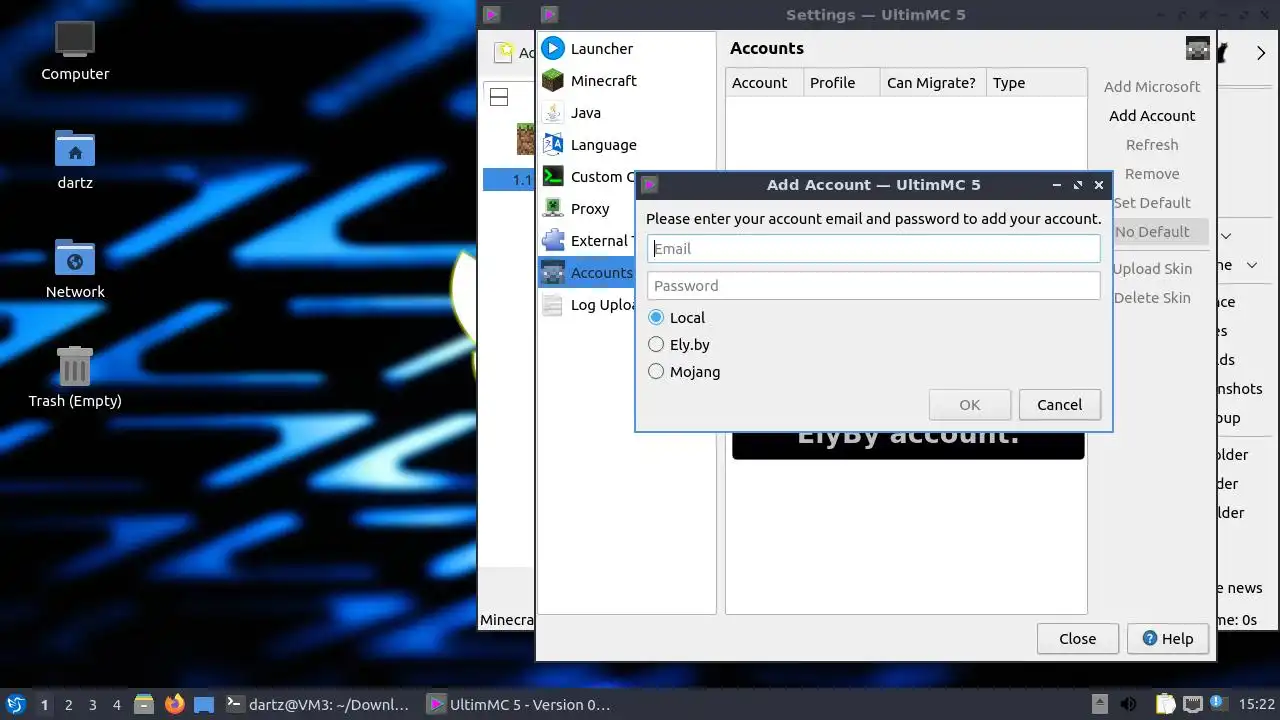Viewport: 1280px width, 720px height.
Task: Open the Launcher settings page
Action: pos(627,48)
